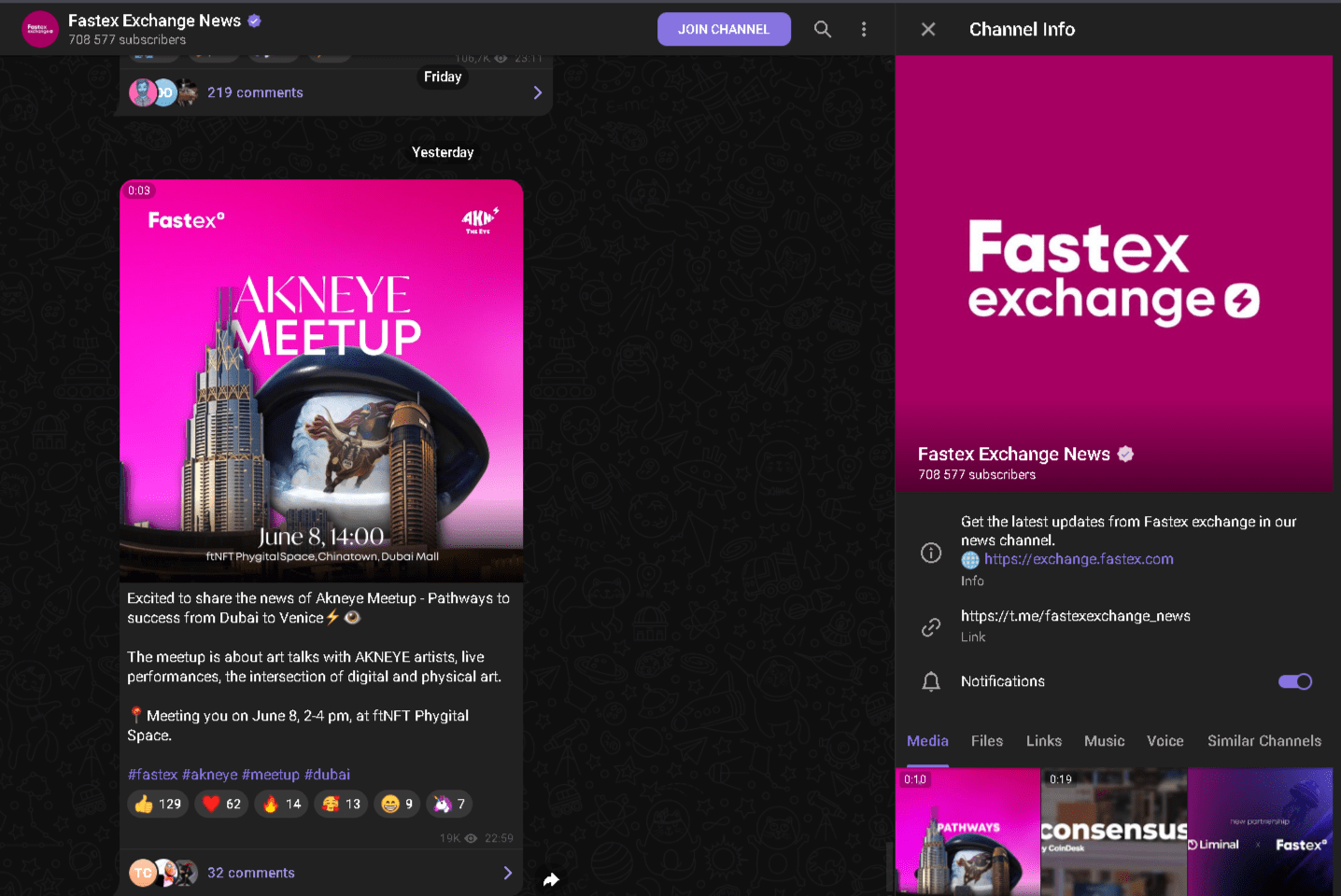Open the three-dot more options menu
Image resolution: width=1341 pixels, height=896 pixels.
864,29
